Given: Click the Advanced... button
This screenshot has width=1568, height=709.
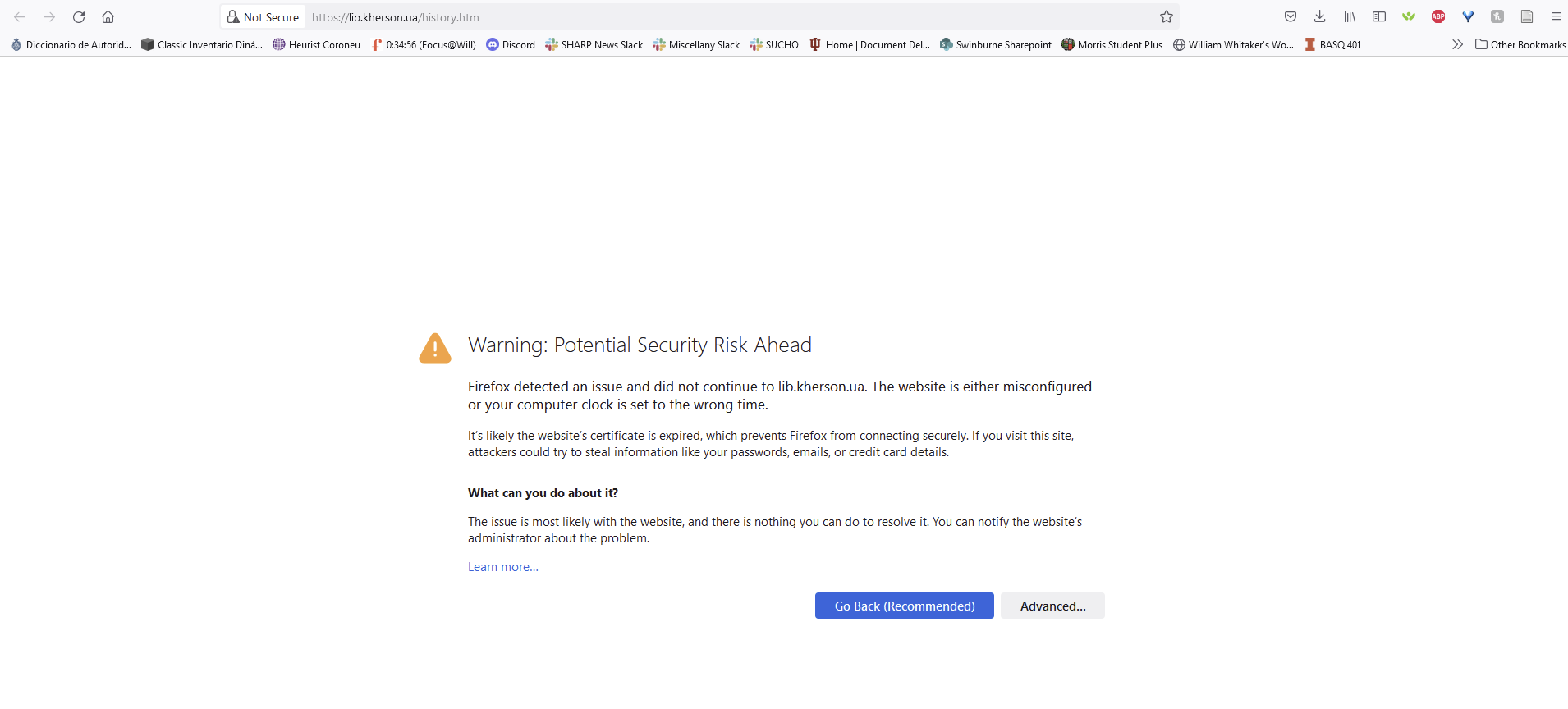Looking at the screenshot, I should 1052,606.
